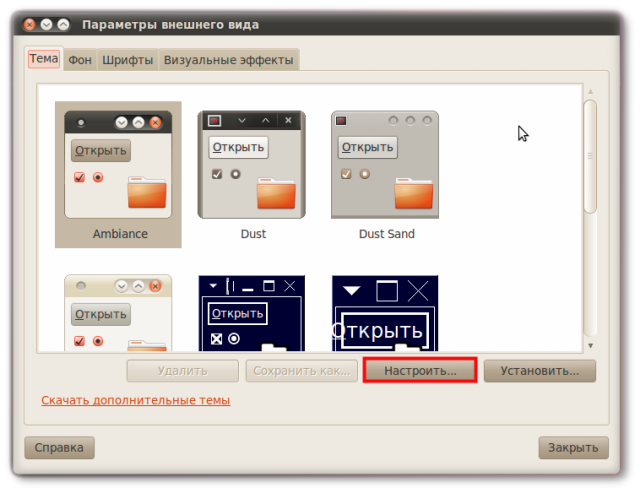This screenshot has width=640, height=493.
Task: Choose the Dust Sand theme
Action: coord(385,165)
